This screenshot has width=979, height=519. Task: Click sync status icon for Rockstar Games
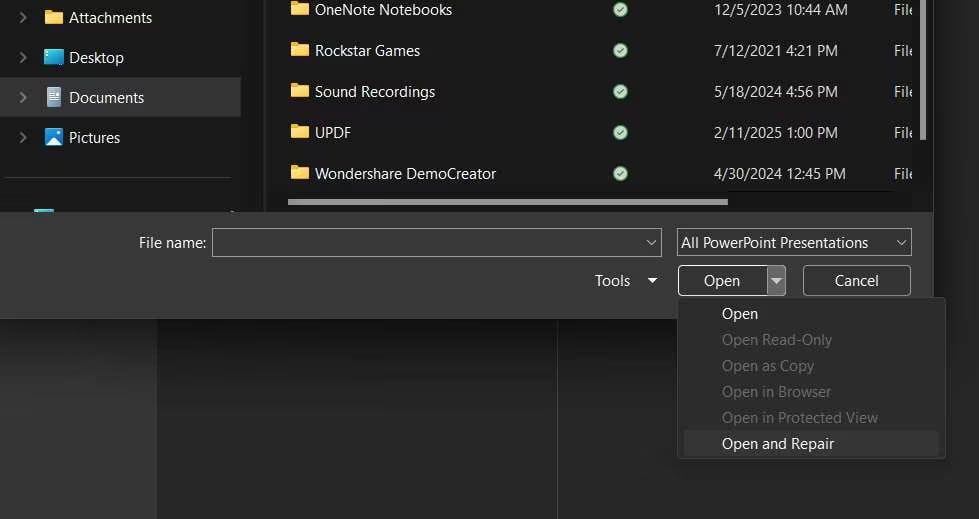click(620, 51)
